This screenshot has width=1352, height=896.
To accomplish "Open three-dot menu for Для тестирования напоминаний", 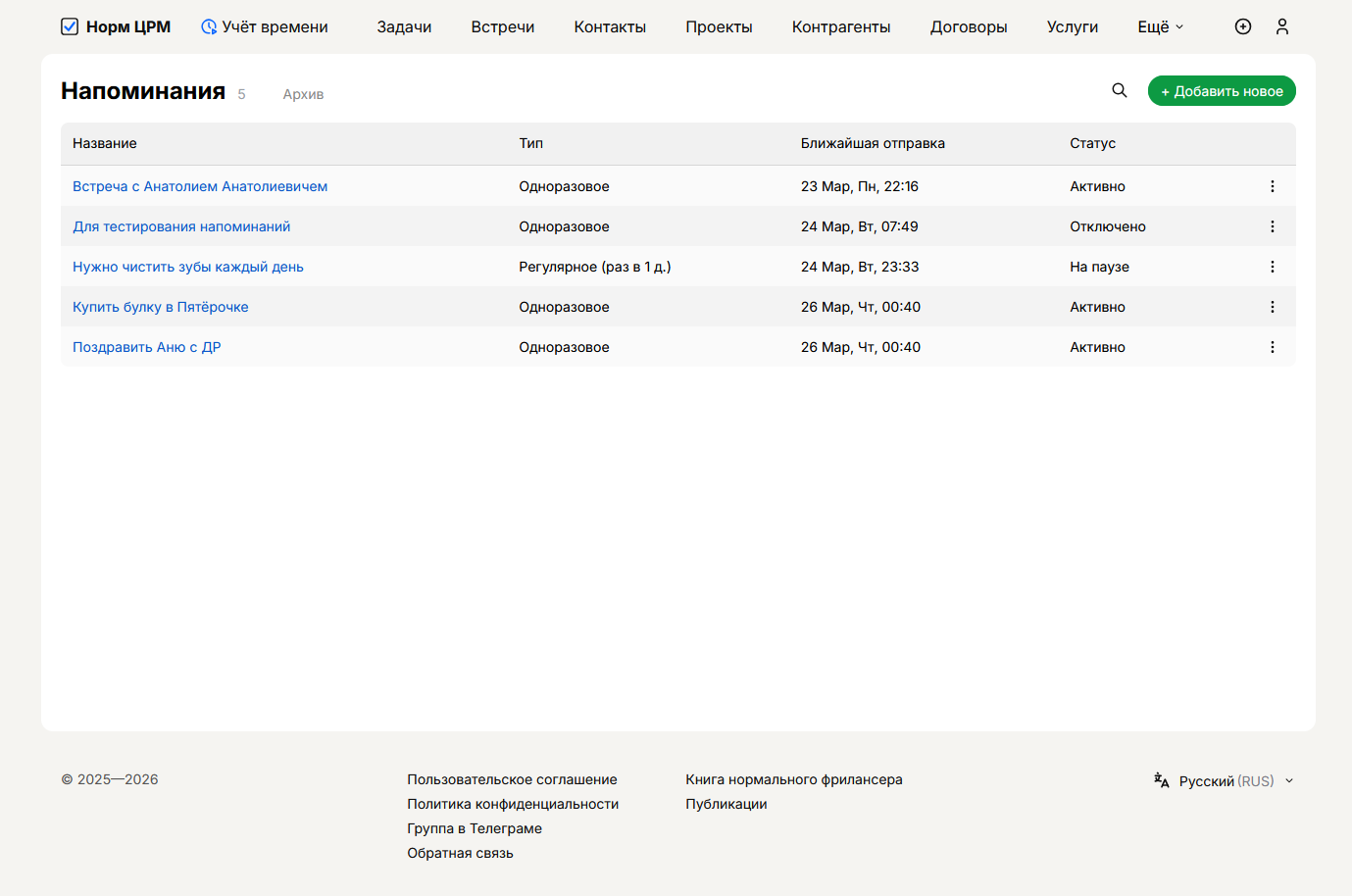I will pos(1273,226).
